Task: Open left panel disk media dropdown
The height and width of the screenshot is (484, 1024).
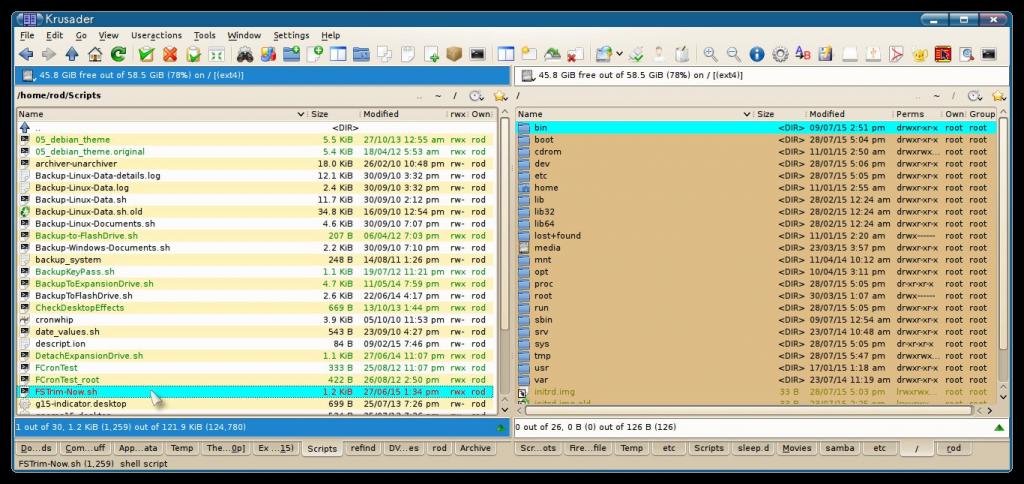Action: 26,75
